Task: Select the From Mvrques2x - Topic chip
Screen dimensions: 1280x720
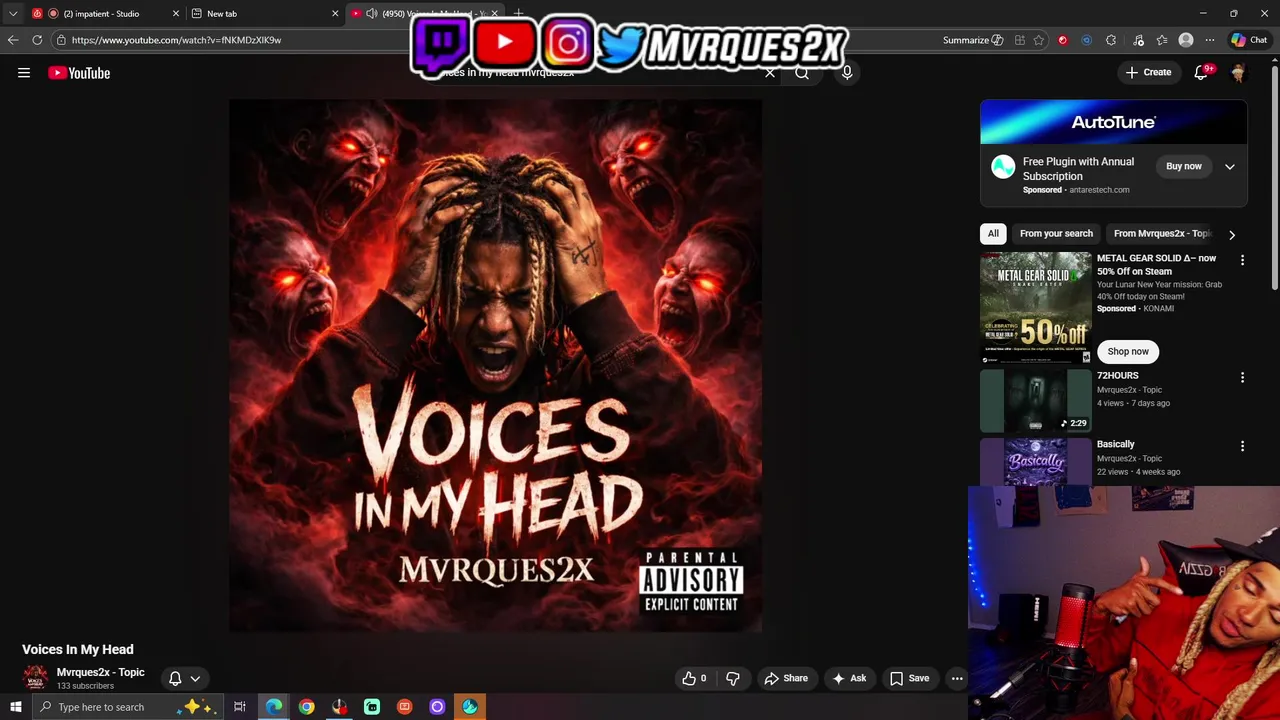Action: 1161,233
